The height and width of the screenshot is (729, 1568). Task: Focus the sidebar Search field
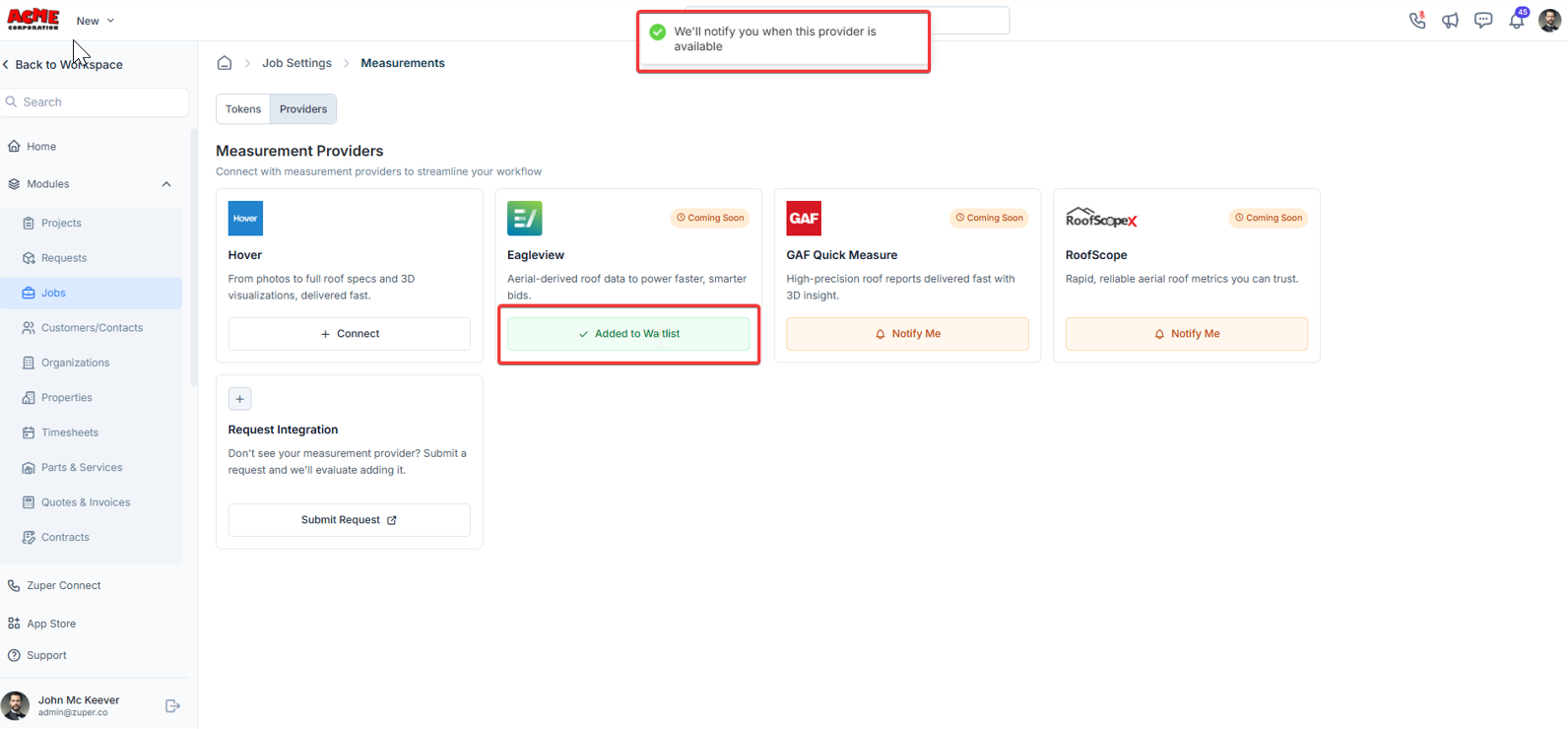tap(96, 102)
